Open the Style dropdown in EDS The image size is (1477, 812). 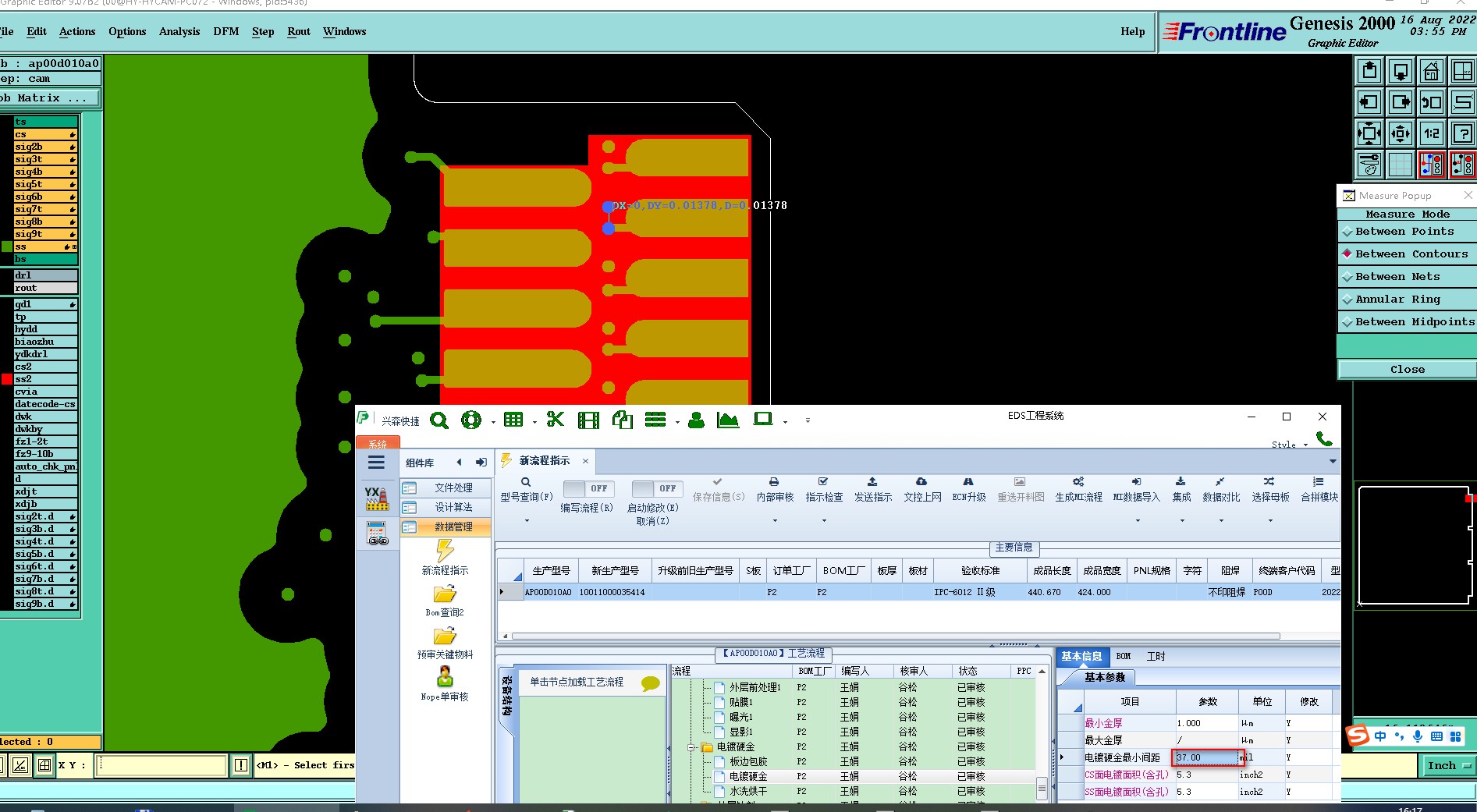click(1288, 445)
